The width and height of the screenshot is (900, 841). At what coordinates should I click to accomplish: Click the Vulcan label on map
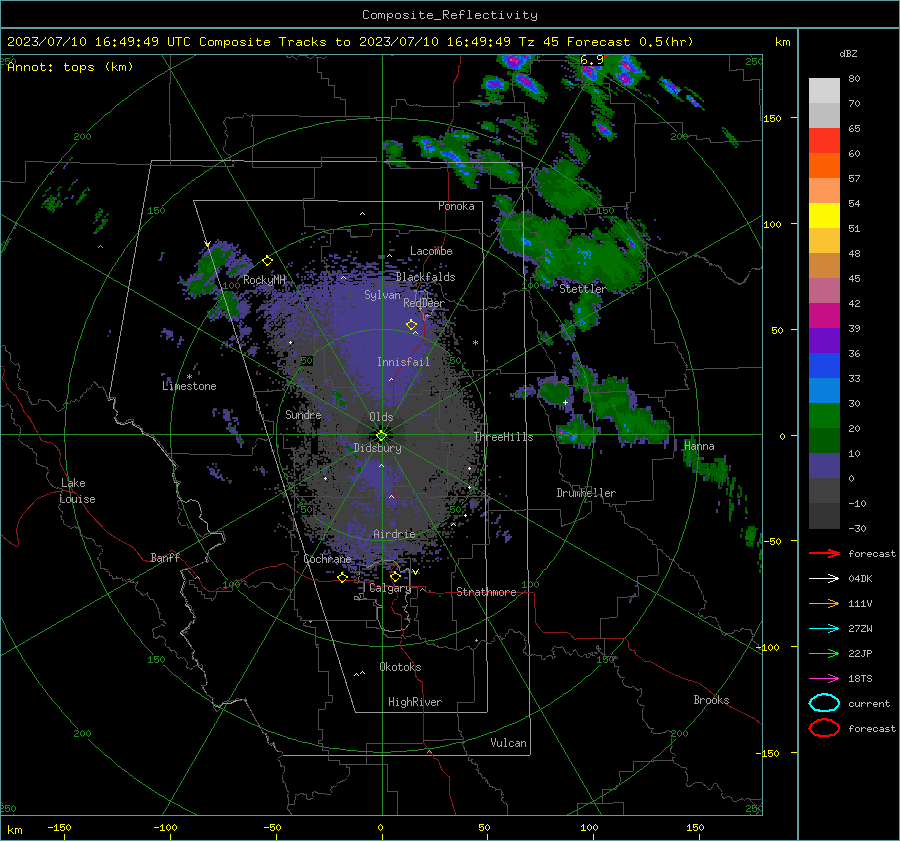(508, 743)
